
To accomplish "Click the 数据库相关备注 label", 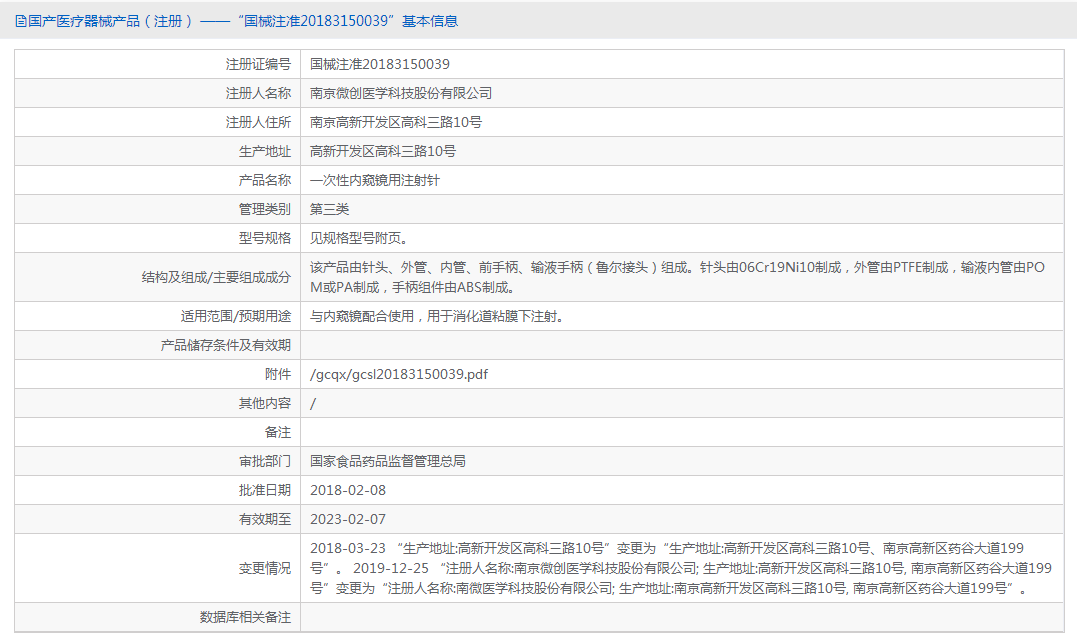I will 245,617.
